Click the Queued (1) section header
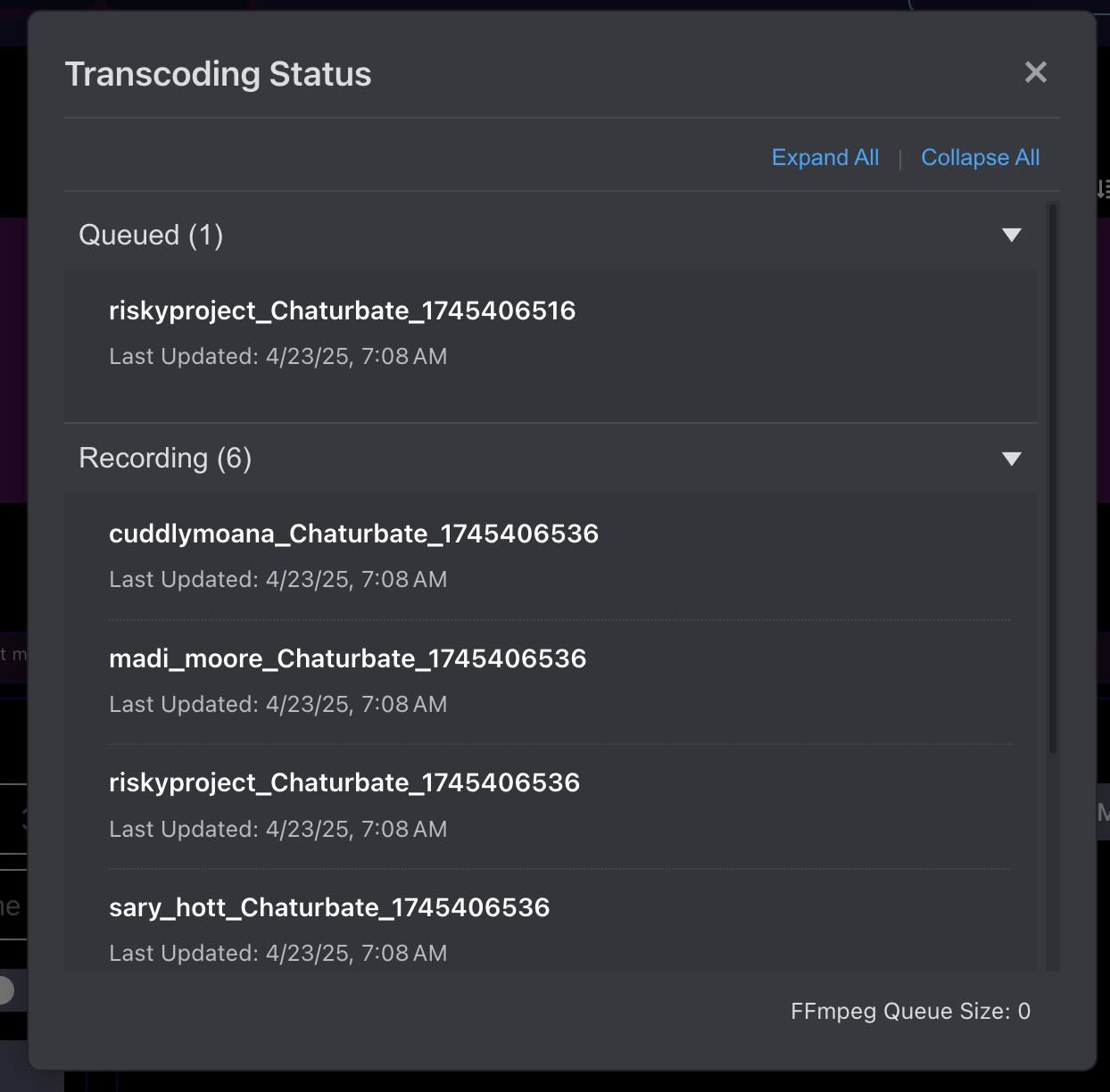Screen dimensions: 1110x1092 (x=152, y=236)
